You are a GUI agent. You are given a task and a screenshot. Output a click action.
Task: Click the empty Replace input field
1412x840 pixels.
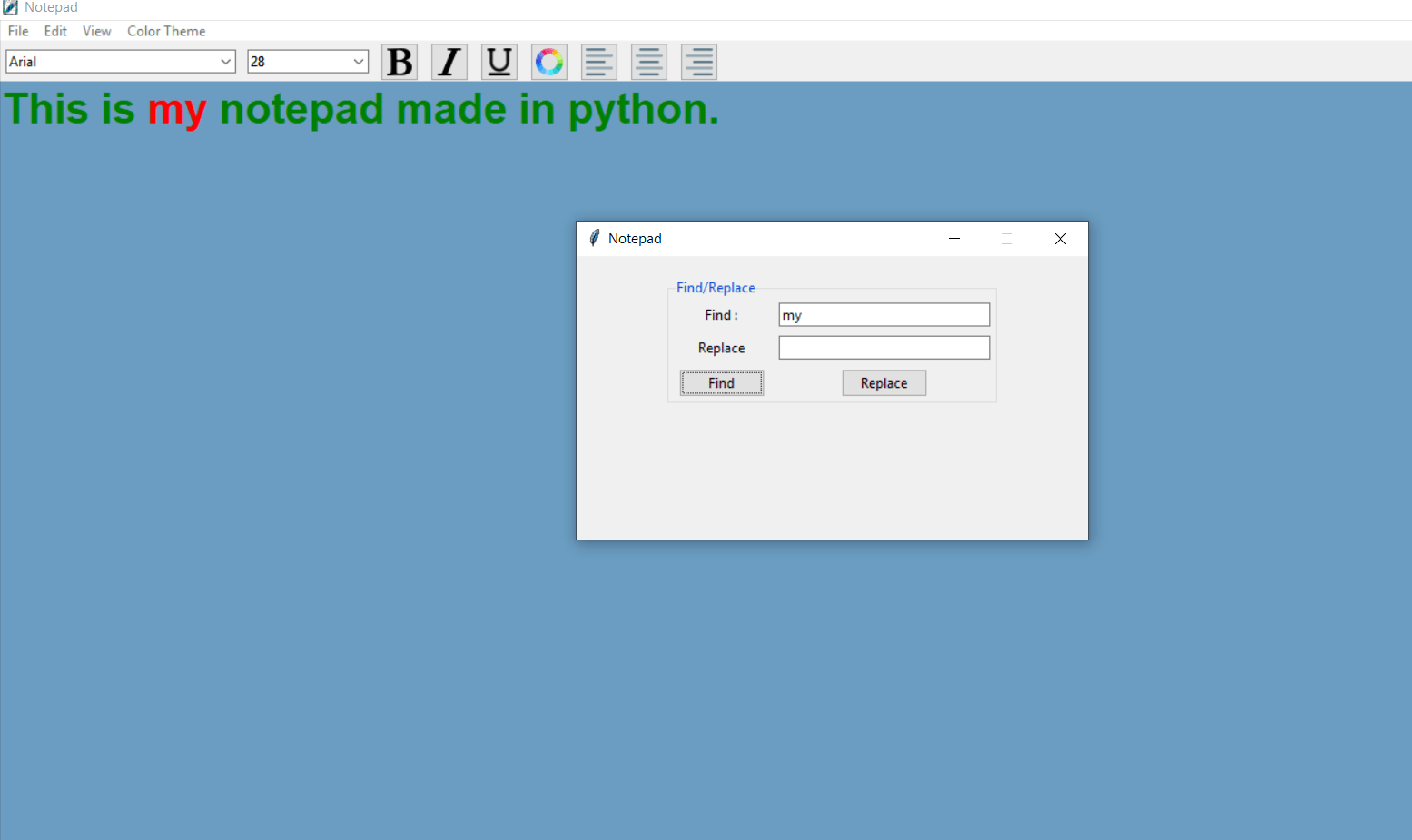884,347
